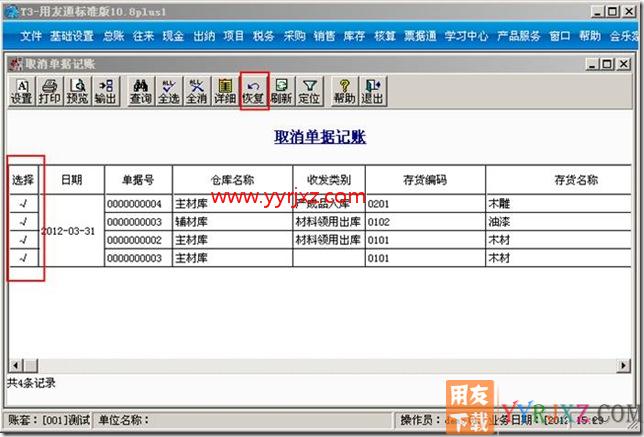Select the 木雕 inventory name cell

pos(559,204)
